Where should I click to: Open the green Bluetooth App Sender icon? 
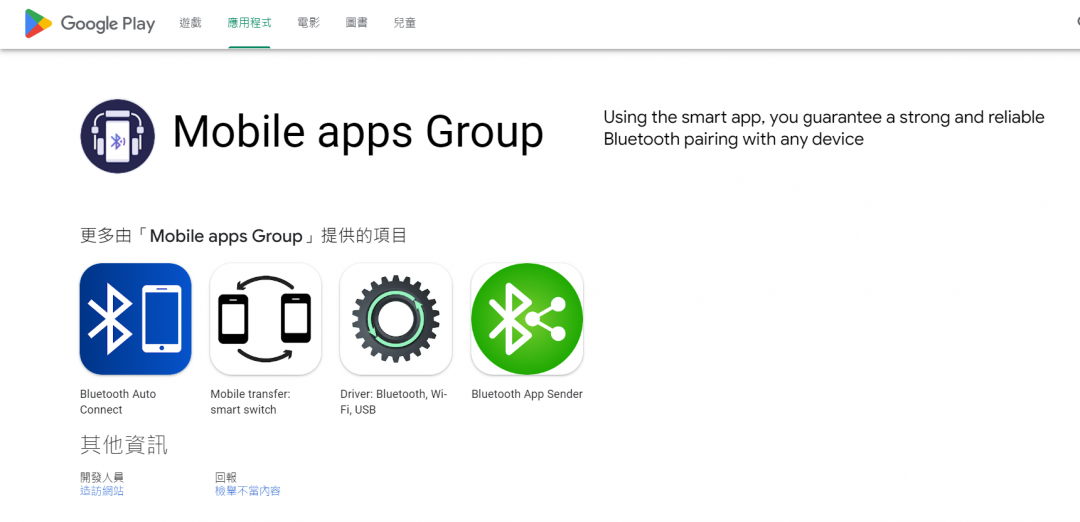tap(527, 319)
